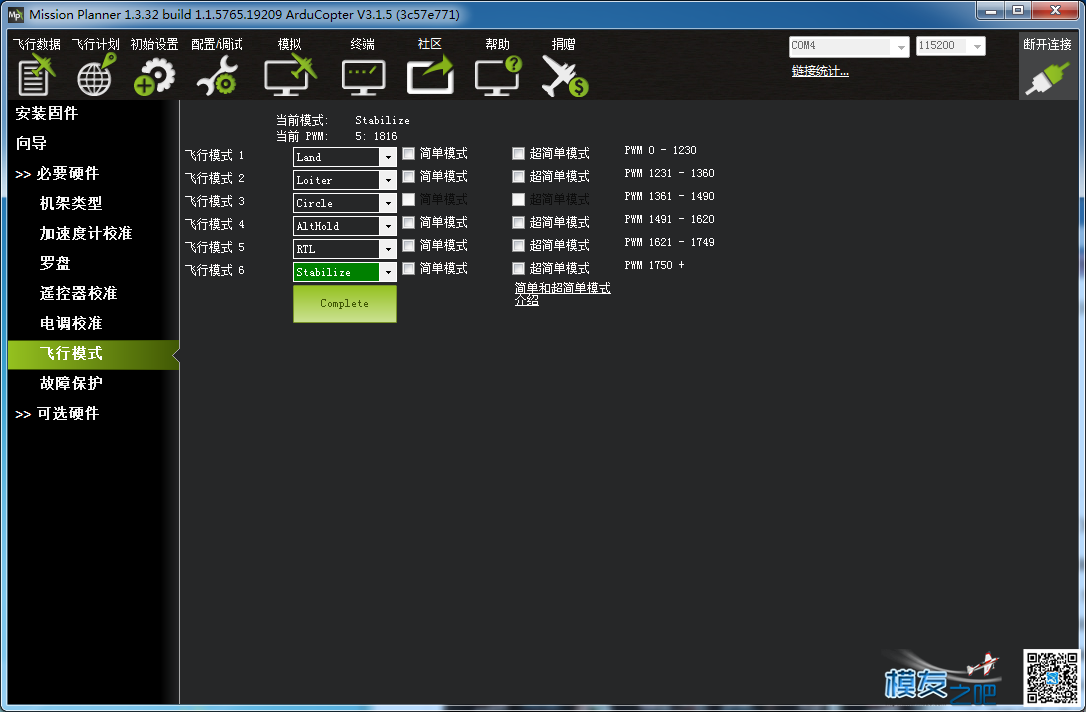Open 加速度计校准 accelerometer calibration page

86,233
